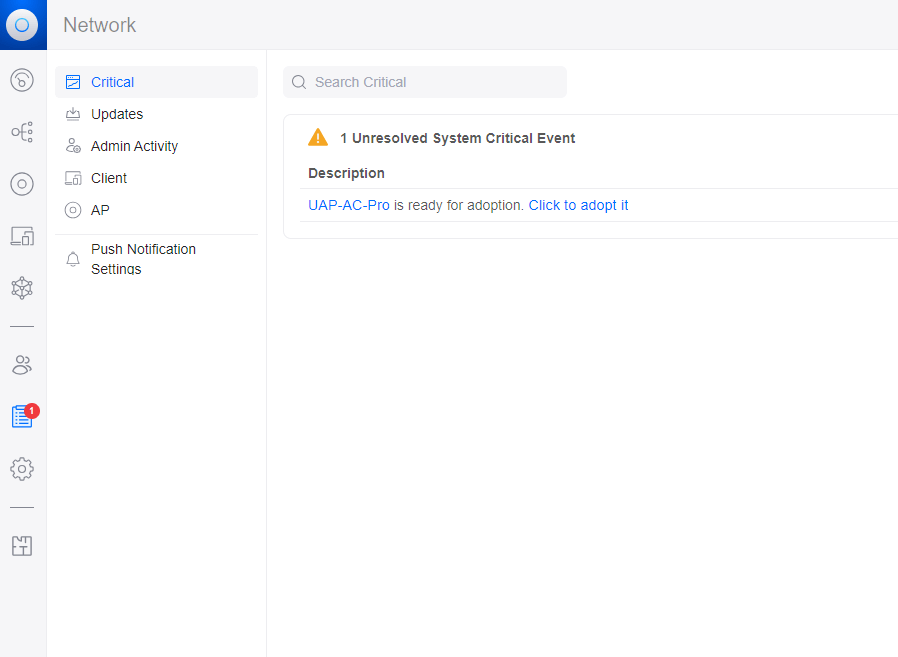This screenshot has height=657, width=898.
Task: Open the UniFi Devices circle icon
Action: point(22,184)
